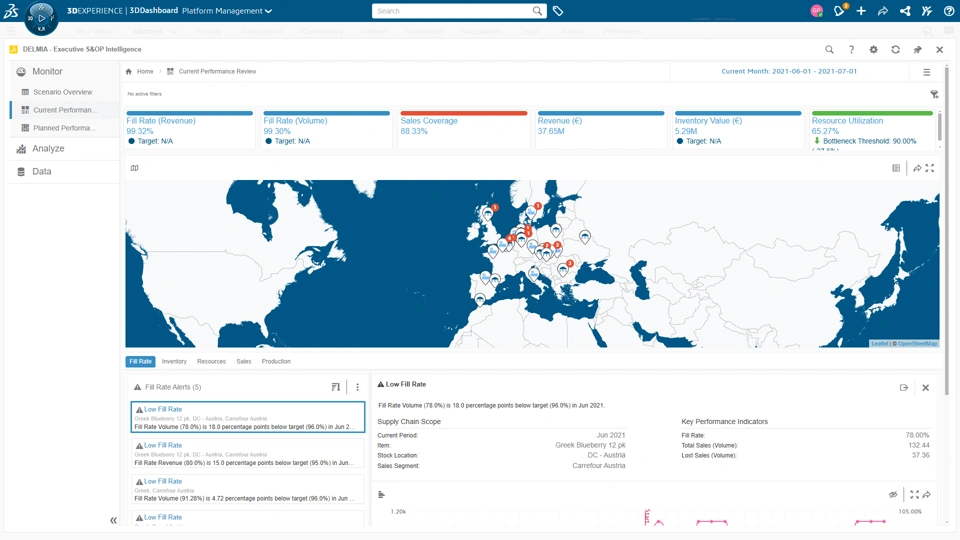
Task: Expand map to fullscreen
Action: pos(930,168)
